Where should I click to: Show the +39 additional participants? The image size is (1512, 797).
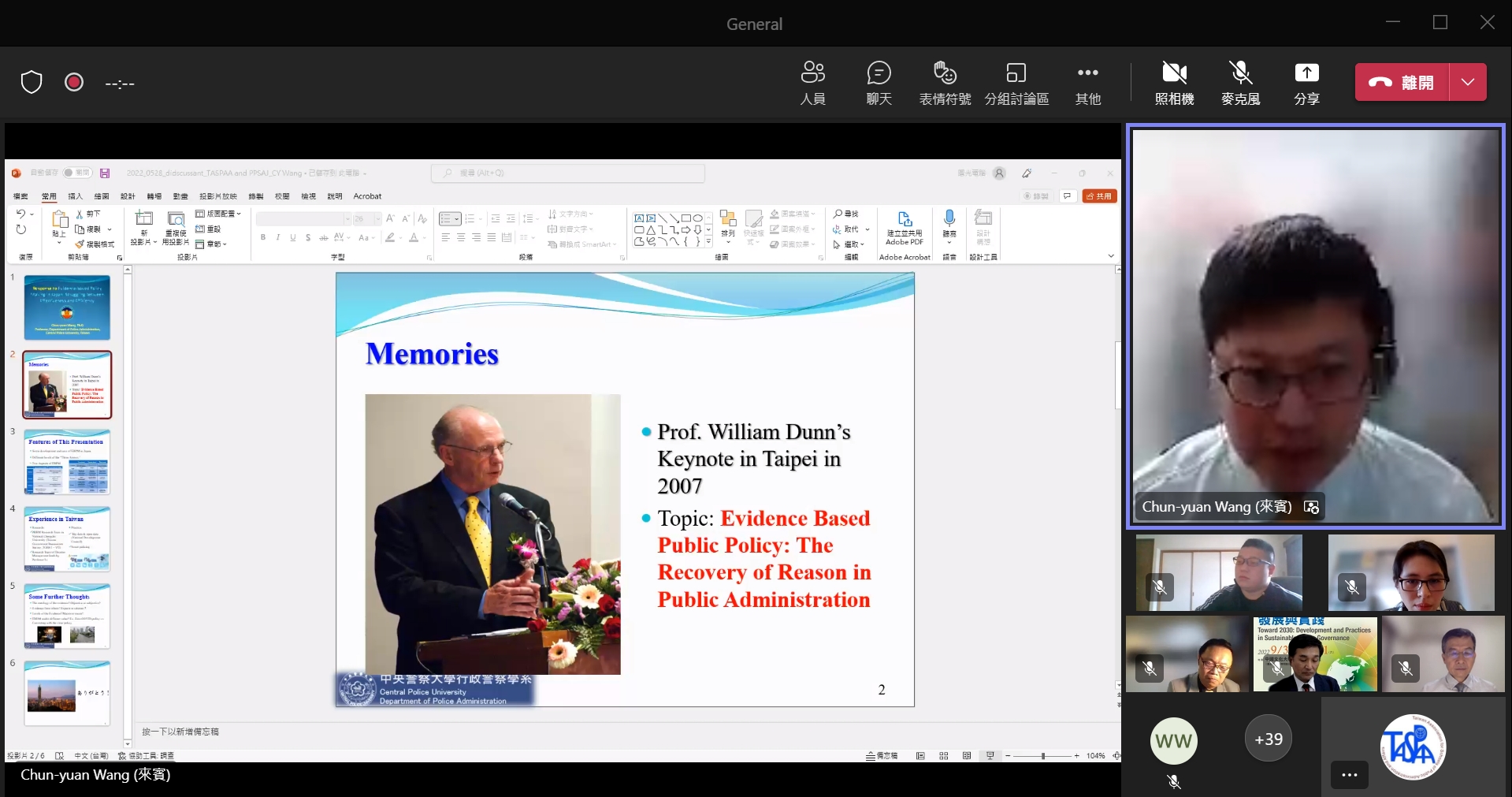[1269, 739]
